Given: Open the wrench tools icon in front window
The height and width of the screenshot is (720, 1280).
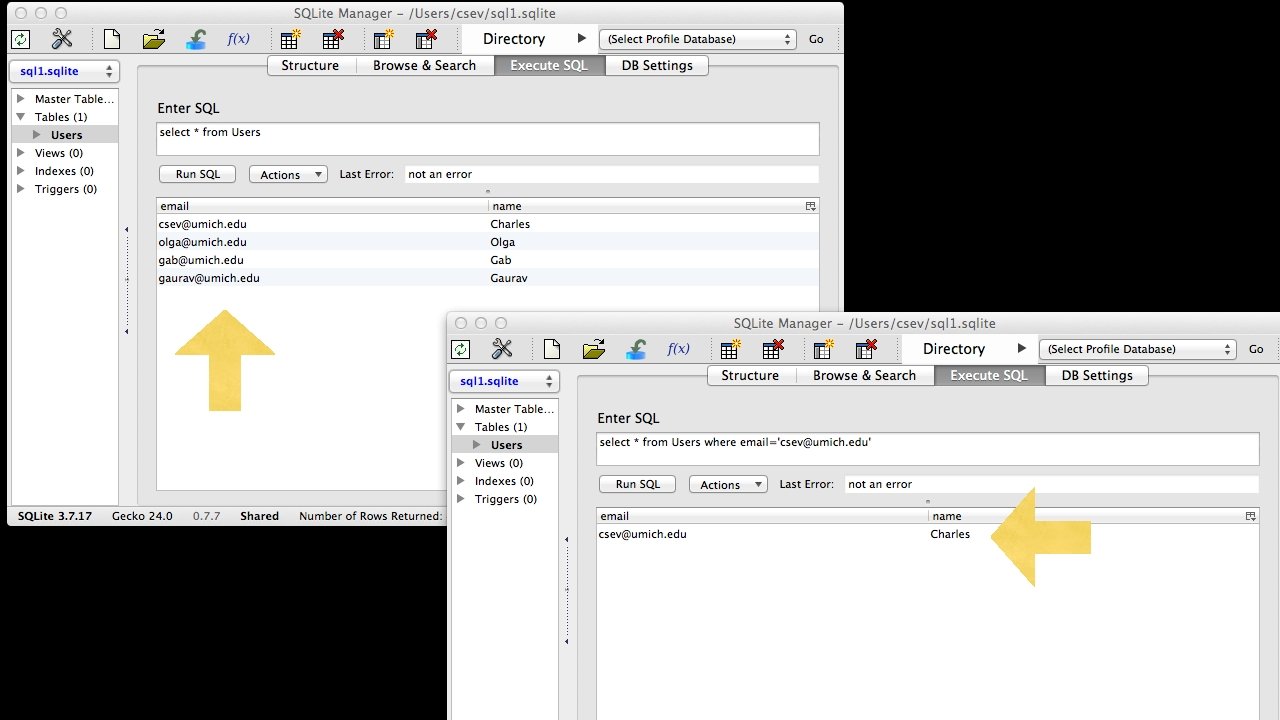Looking at the screenshot, I should pyautogui.click(x=502, y=349).
